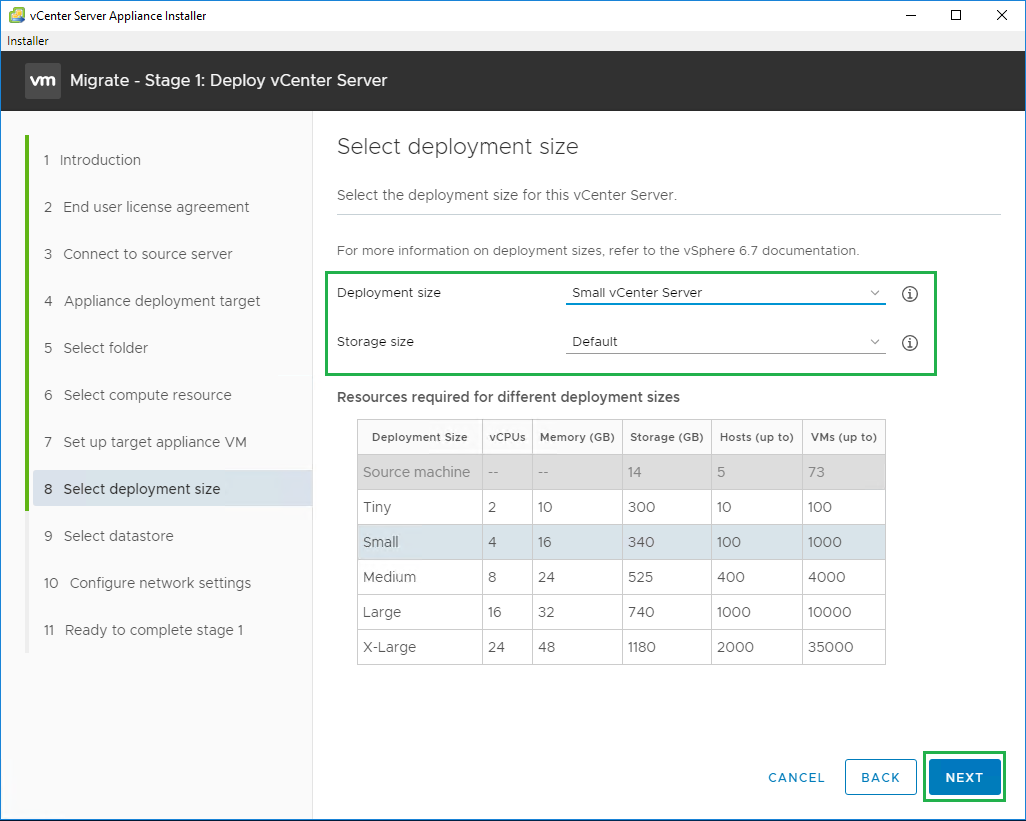1026x821 pixels.
Task: Cancel the migration wizard
Action: [796, 777]
